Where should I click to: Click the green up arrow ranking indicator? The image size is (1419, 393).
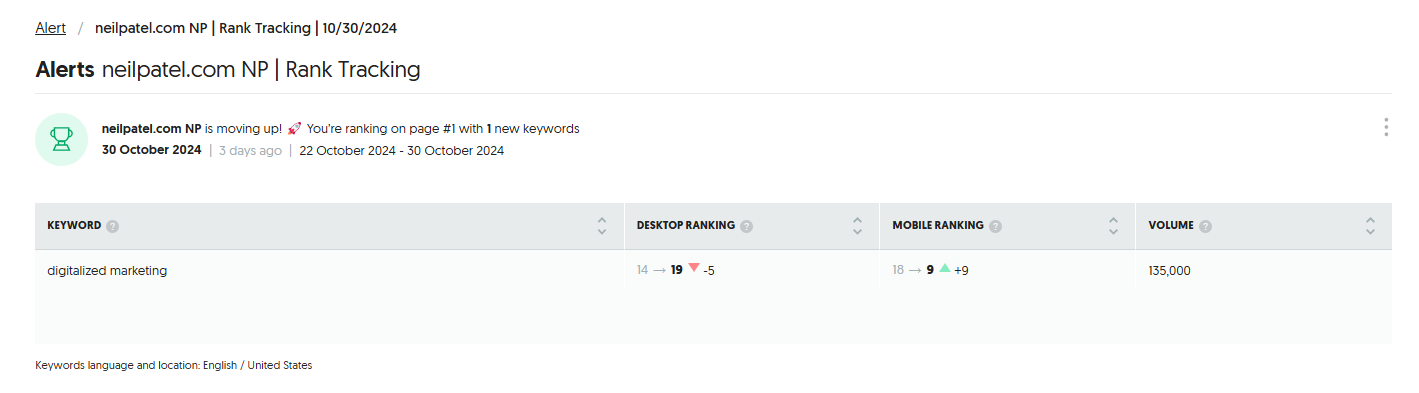(945, 268)
